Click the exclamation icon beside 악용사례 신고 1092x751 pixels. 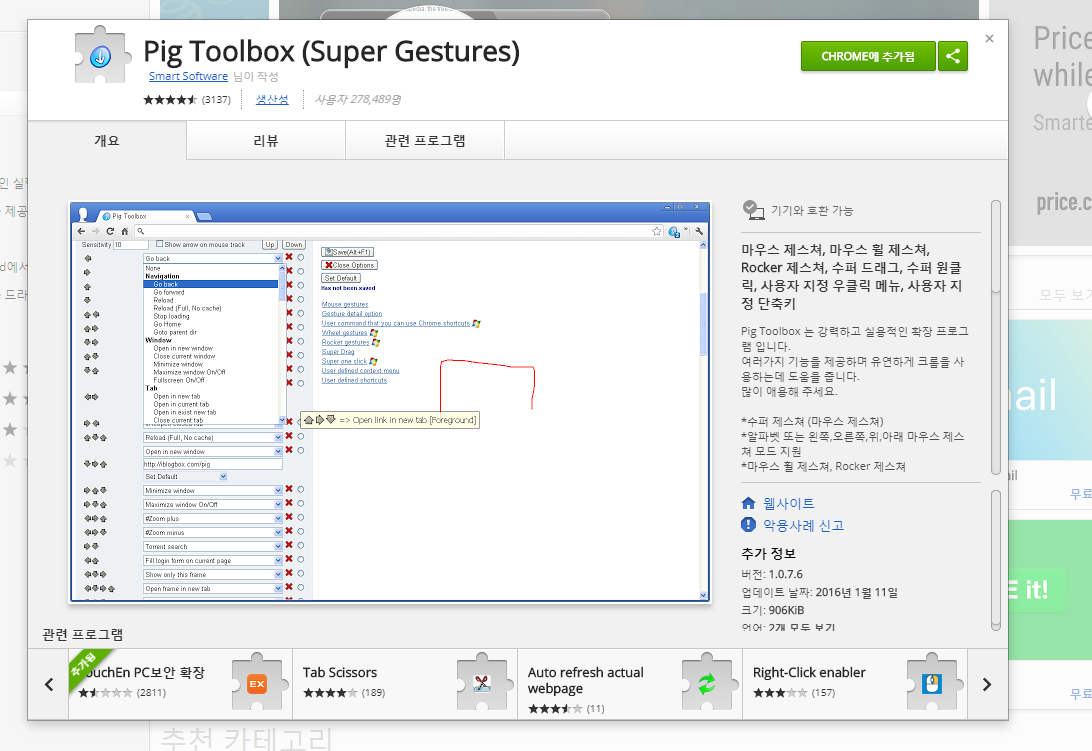(x=749, y=525)
